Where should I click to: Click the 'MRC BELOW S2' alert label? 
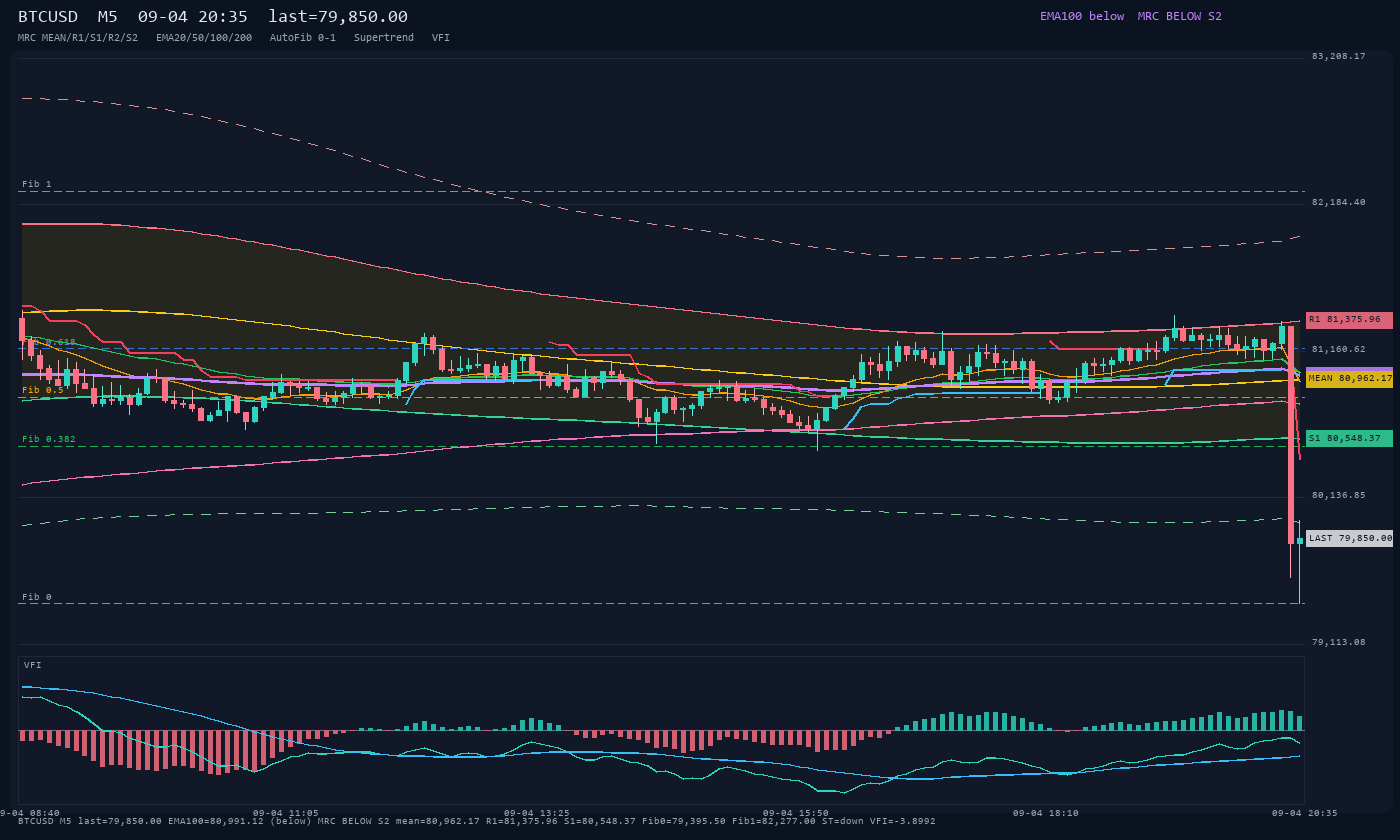(1180, 16)
